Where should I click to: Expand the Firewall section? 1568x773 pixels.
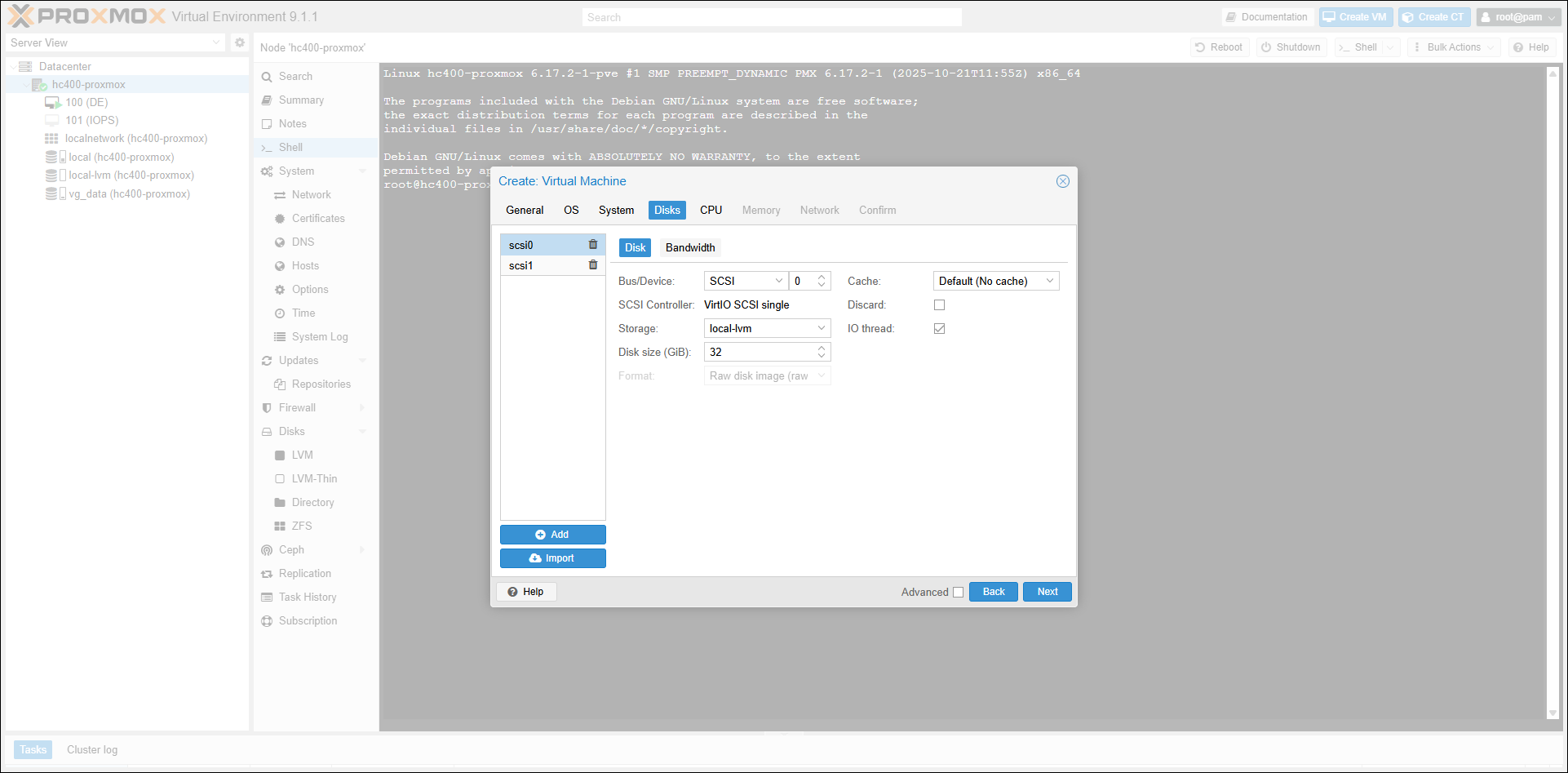click(362, 407)
